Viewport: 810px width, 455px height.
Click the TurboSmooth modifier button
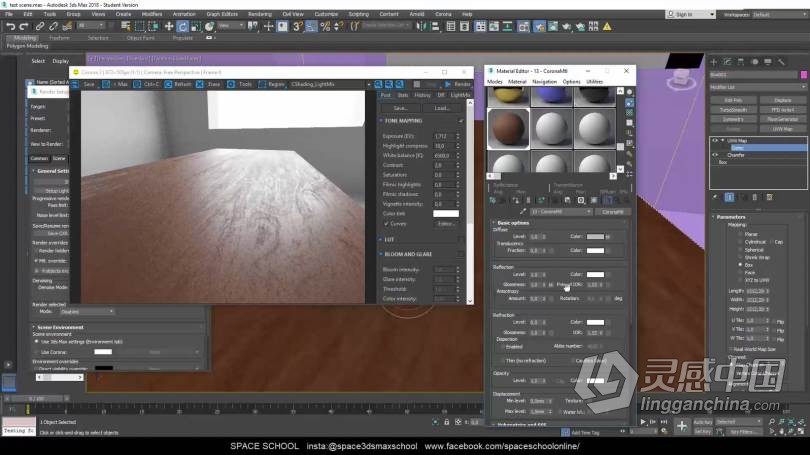(x=733, y=109)
